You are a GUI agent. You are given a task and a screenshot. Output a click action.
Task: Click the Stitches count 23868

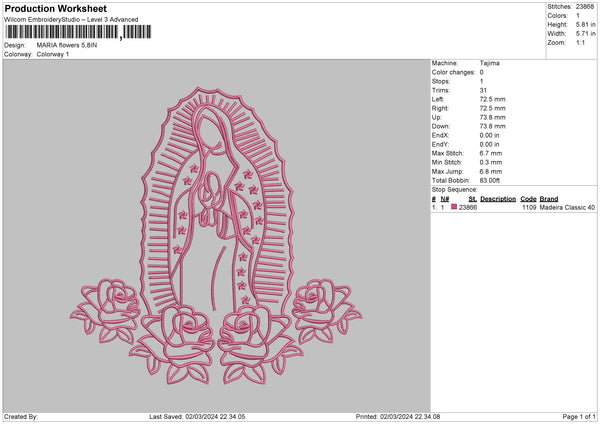pos(585,7)
